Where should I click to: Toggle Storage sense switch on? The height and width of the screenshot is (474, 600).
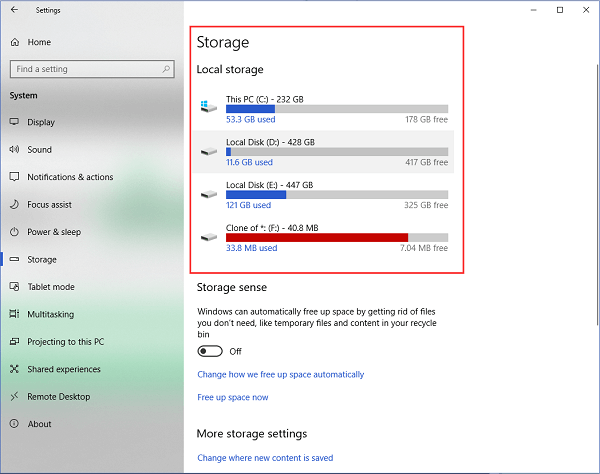coord(210,351)
